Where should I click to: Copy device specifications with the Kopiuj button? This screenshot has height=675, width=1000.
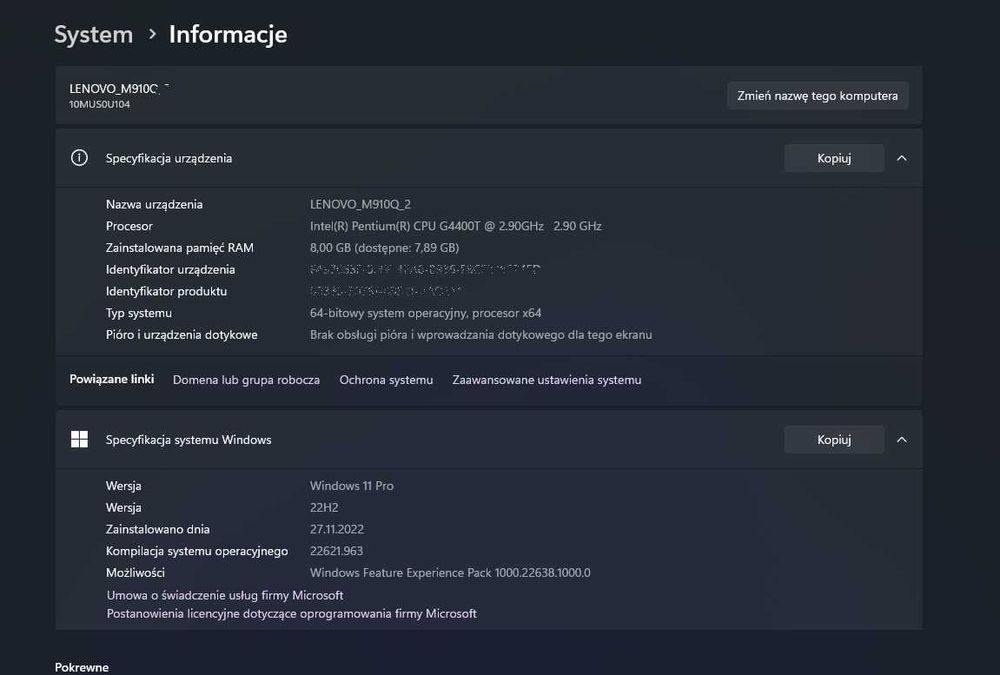pyautogui.click(x=834, y=158)
